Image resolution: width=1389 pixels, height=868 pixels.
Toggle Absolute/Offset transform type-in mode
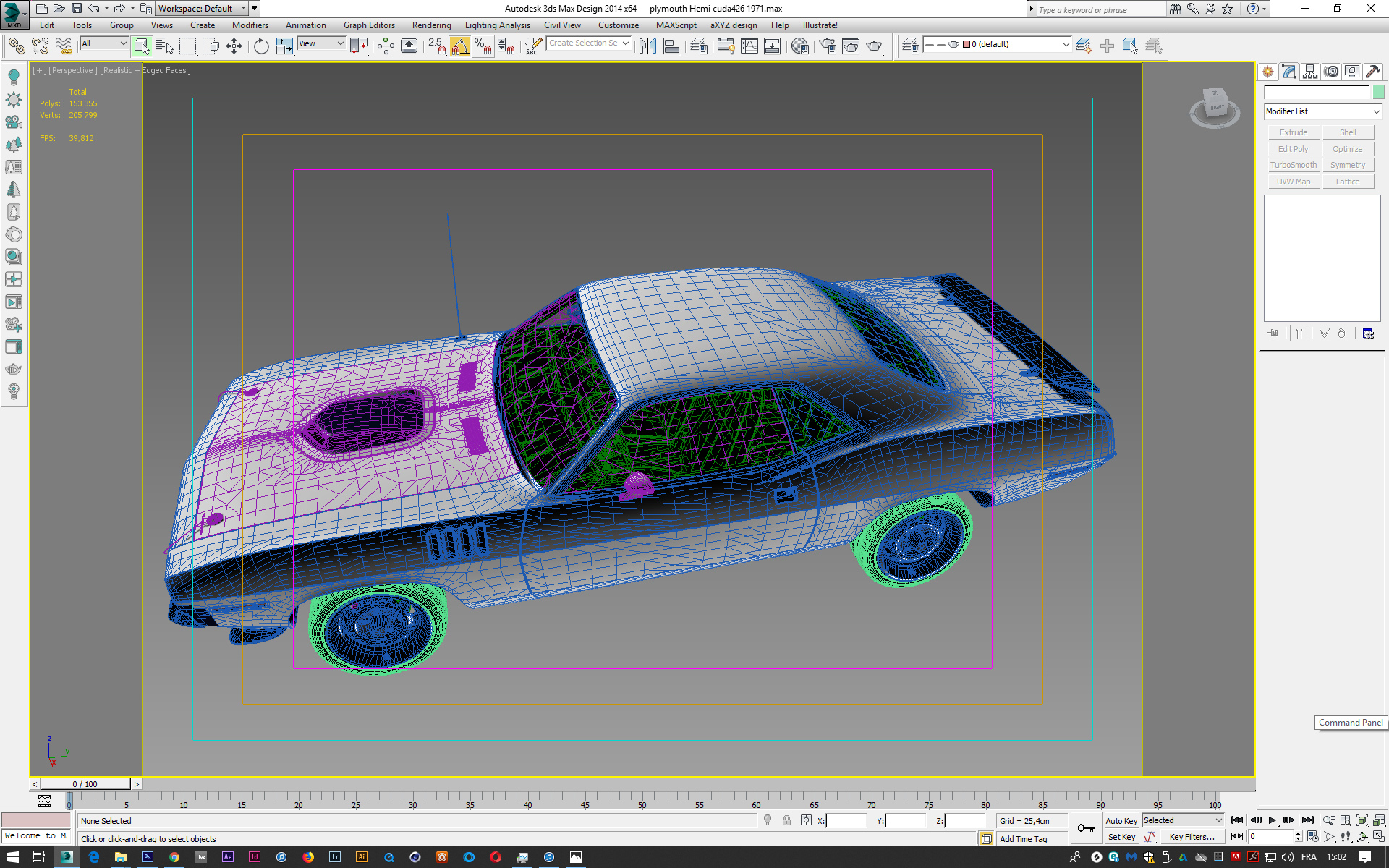(x=806, y=820)
